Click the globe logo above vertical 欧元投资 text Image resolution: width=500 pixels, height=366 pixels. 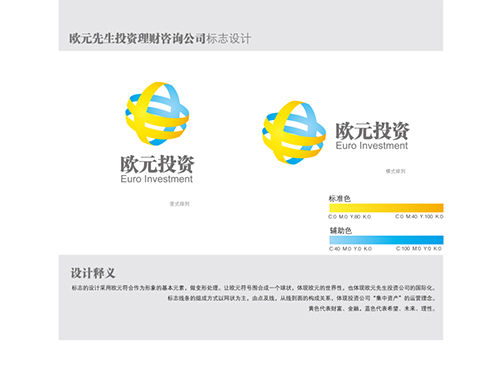point(157,114)
